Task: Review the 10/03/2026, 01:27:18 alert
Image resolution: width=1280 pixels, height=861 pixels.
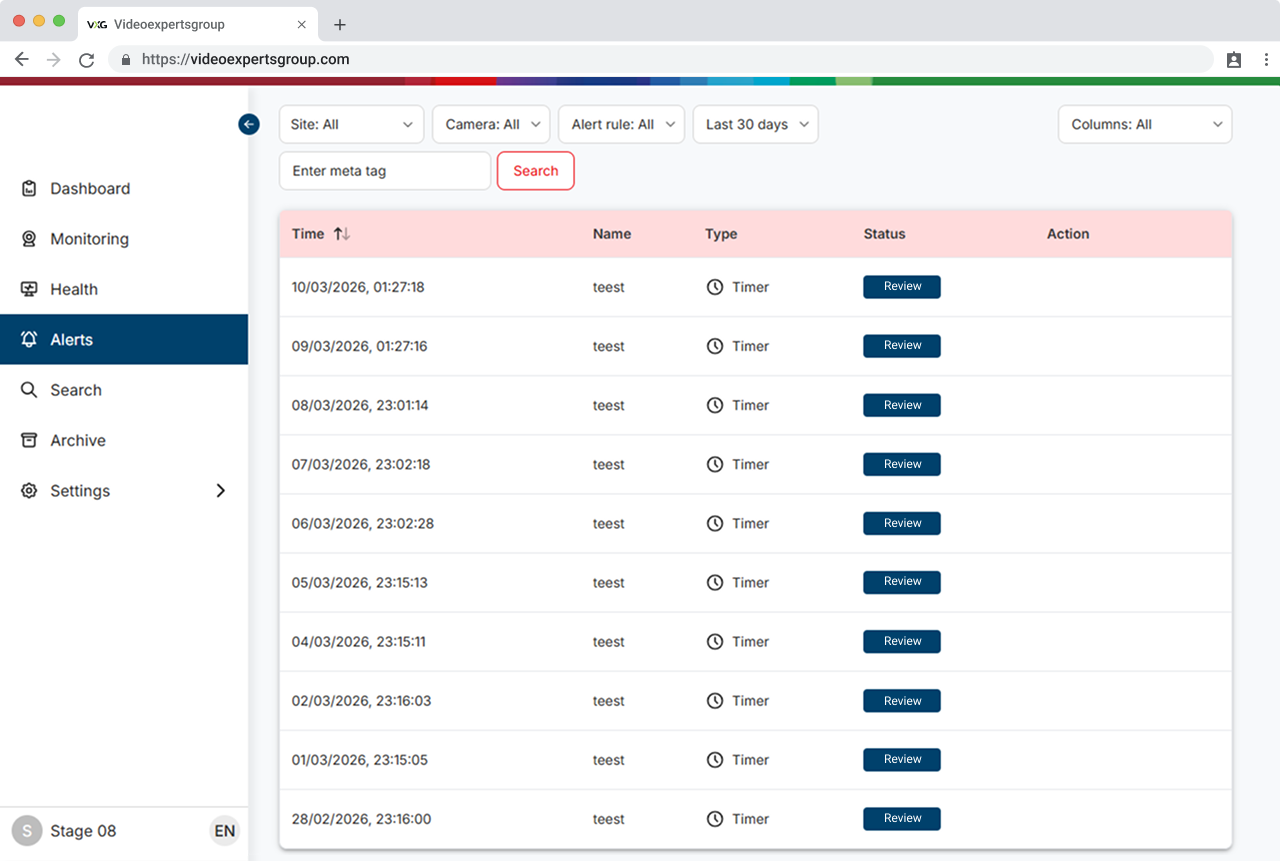Action: click(902, 287)
